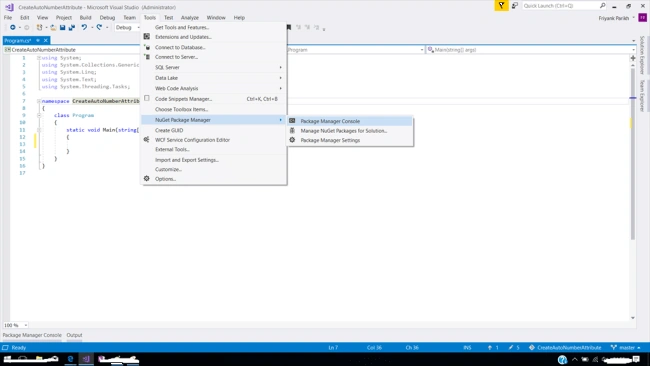Click the WCF Service Configuration Editor icon
Image resolution: width=650 pixels, height=366 pixels.
click(x=147, y=140)
